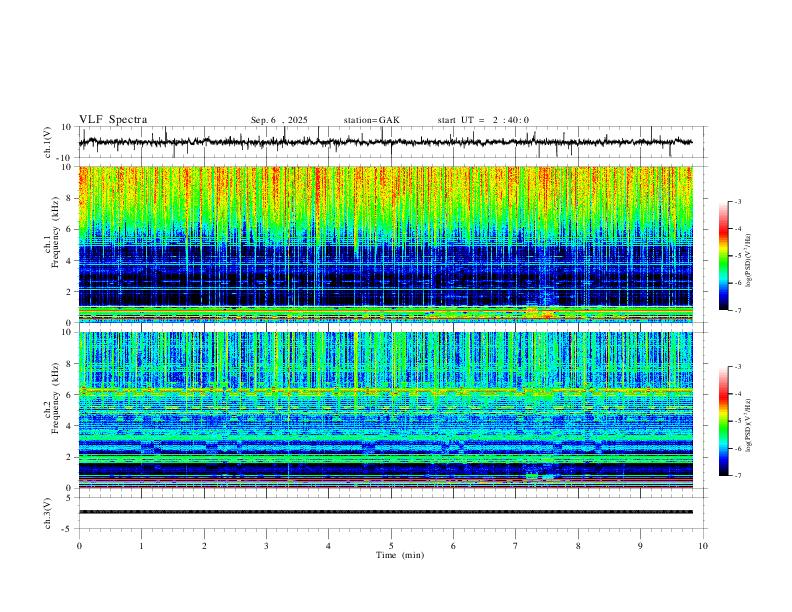Image resolution: width=792 pixels, height=612 pixels.
Task: Click time axis tick label "9"
Action: (x=640, y=546)
